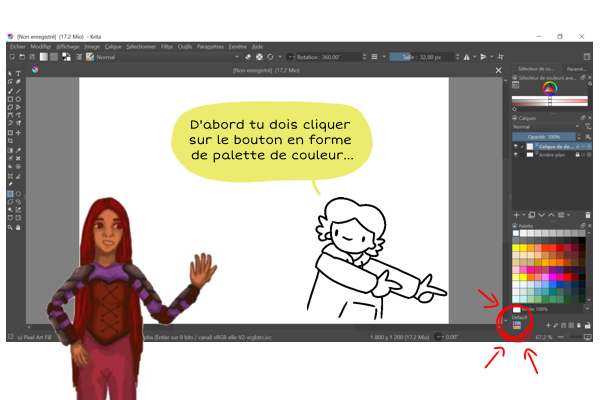Image resolution: width=600 pixels, height=400 pixels.
Task: Open the layer blending mode dropdown
Action: point(545,127)
